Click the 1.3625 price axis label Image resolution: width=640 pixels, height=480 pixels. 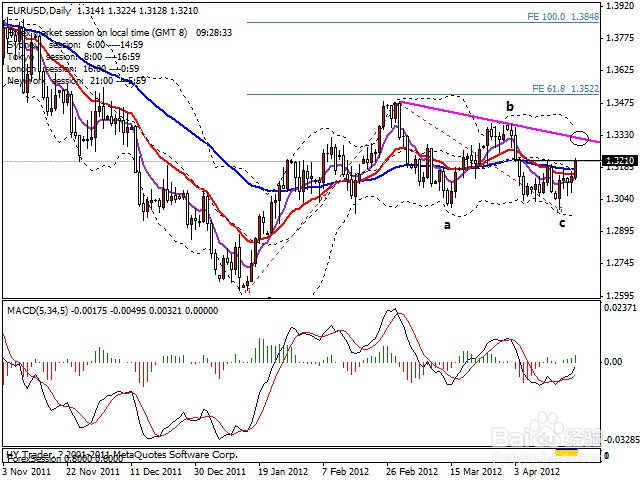tap(620, 70)
